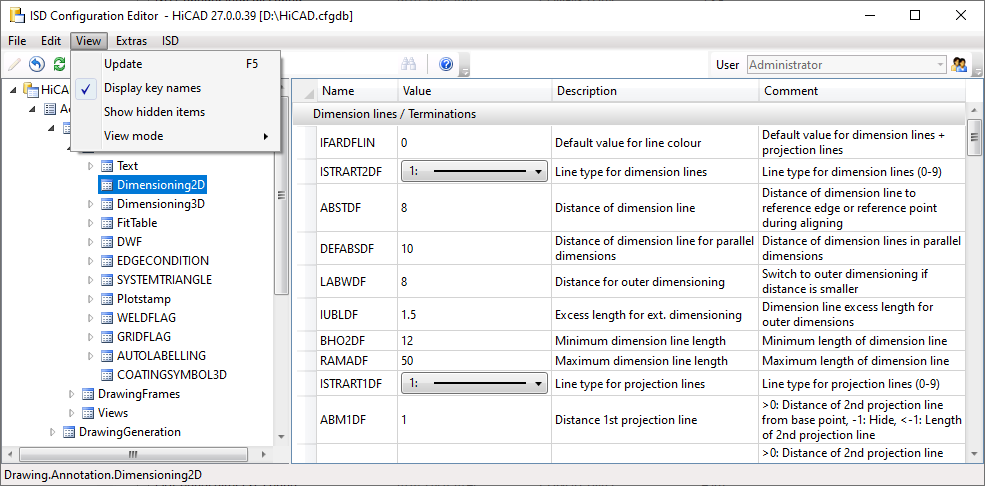Click the table icon of SYSTEMTRIANGLE
Screen dimensions: 985x486
click(x=107, y=279)
